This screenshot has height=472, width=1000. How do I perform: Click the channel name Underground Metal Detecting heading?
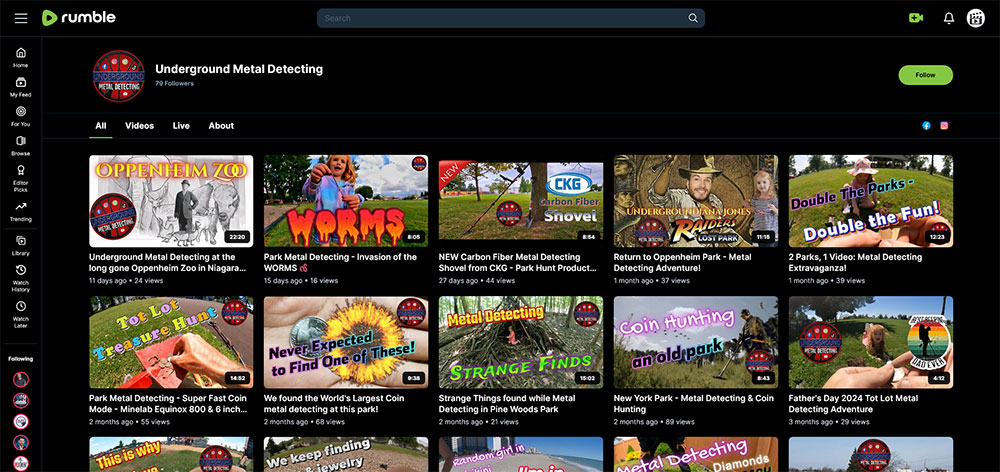(239, 69)
